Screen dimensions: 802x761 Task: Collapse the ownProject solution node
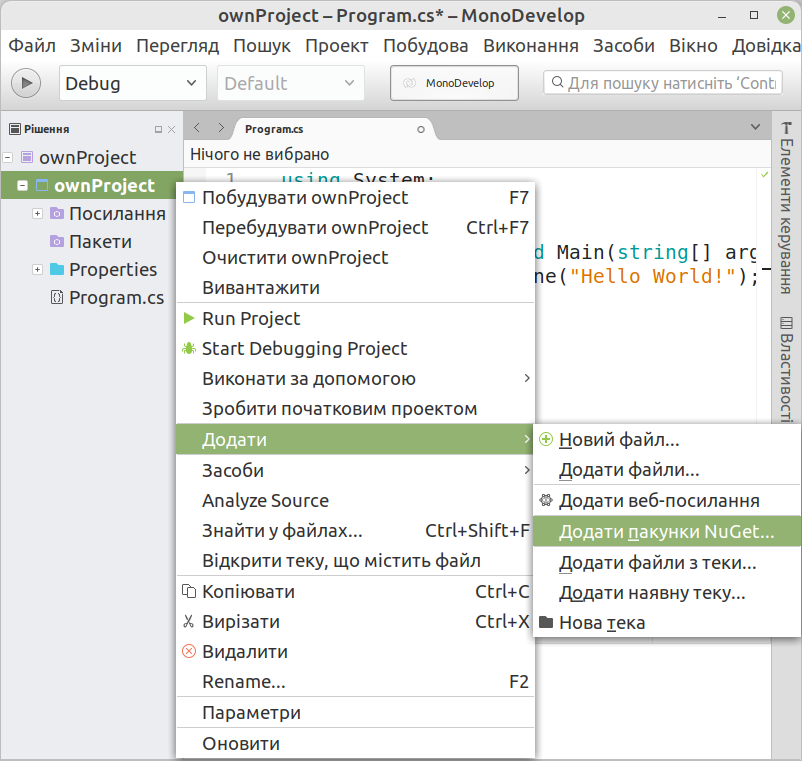8,158
